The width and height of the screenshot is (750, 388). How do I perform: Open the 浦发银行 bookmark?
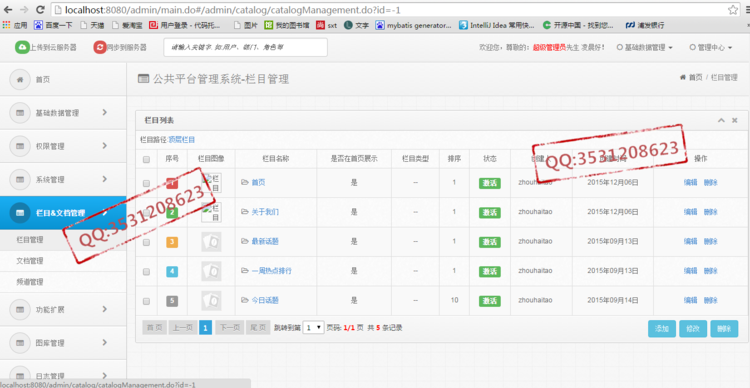(645, 25)
